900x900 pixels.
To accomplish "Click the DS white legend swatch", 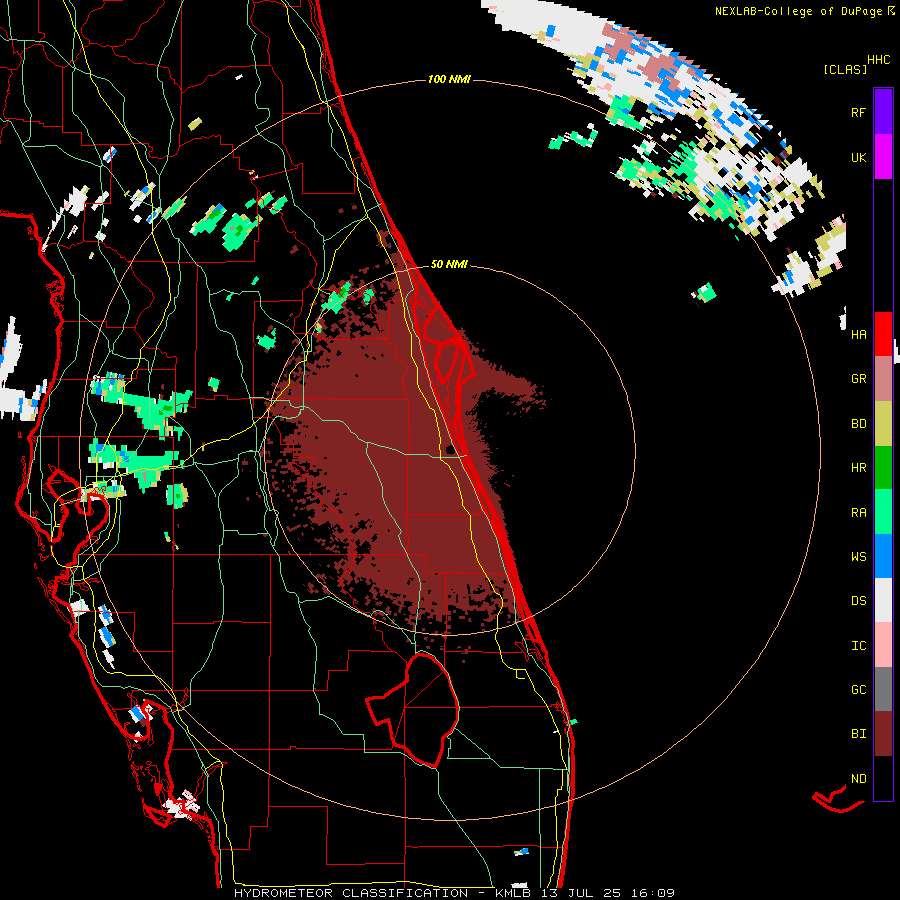I will (x=883, y=600).
